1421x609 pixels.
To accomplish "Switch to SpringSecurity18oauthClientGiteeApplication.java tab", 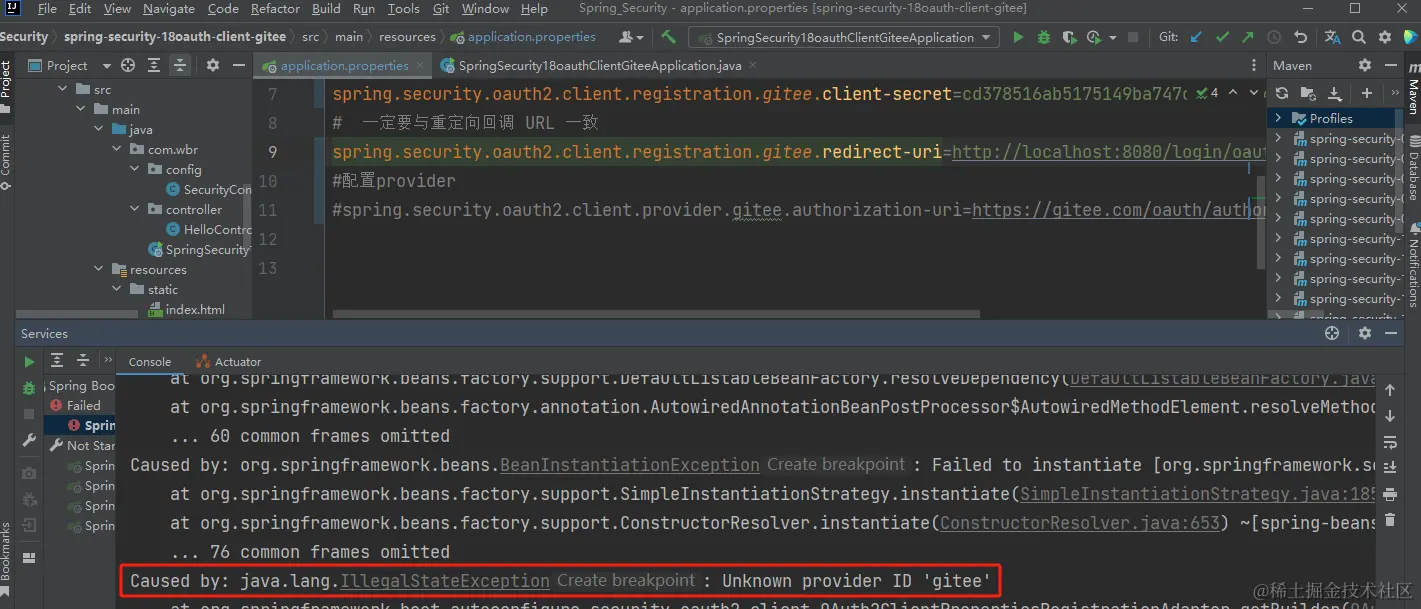I will click(x=599, y=65).
